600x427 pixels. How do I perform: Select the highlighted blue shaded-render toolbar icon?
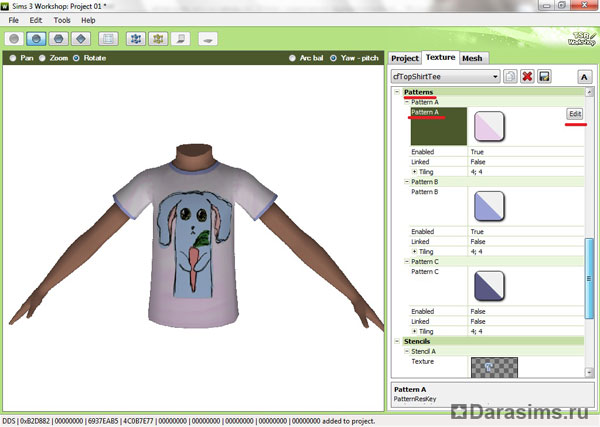click(x=36, y=39)
